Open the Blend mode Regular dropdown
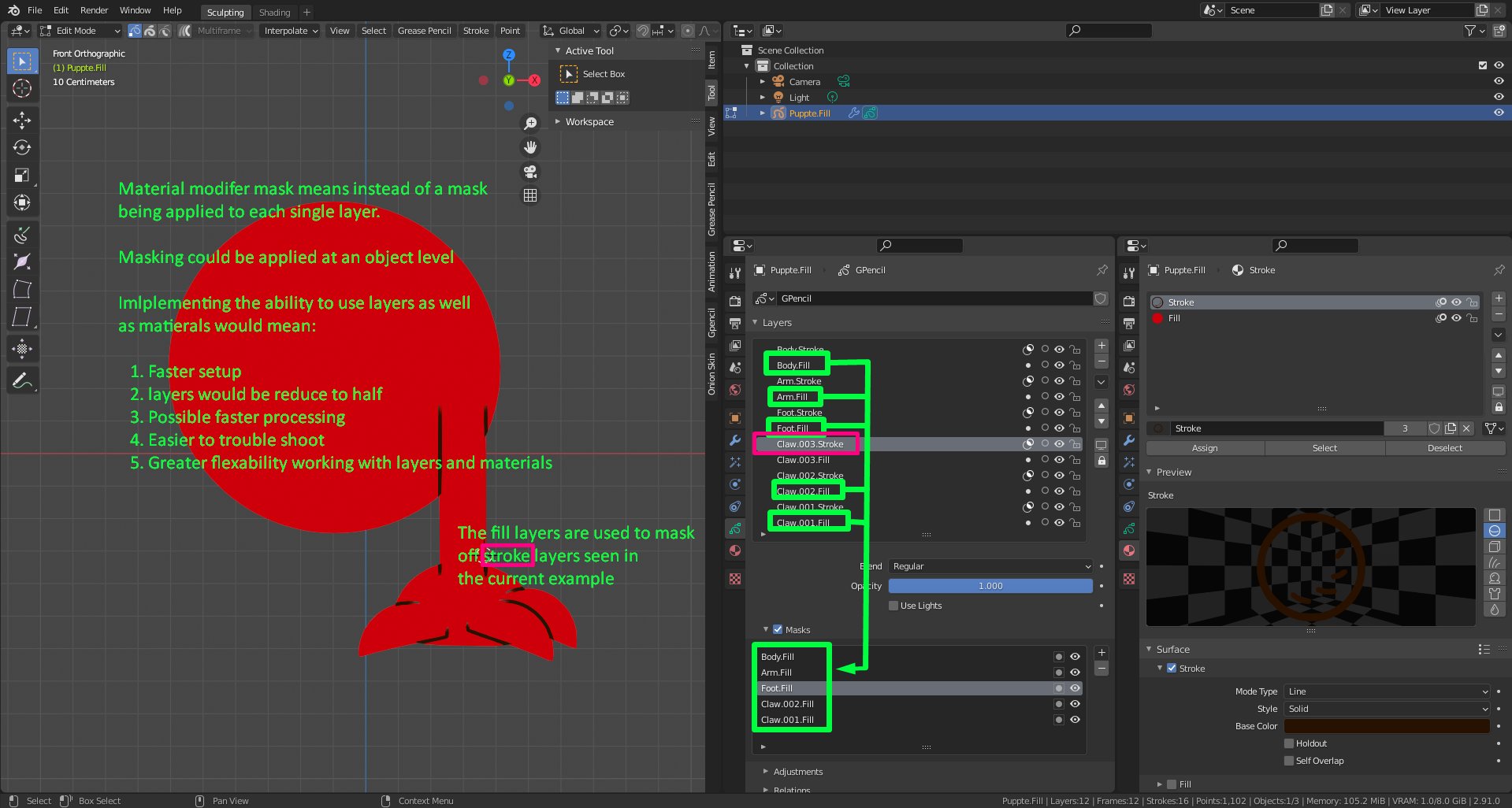Viewport: 1512px width, 808px height. click(990, 566)
